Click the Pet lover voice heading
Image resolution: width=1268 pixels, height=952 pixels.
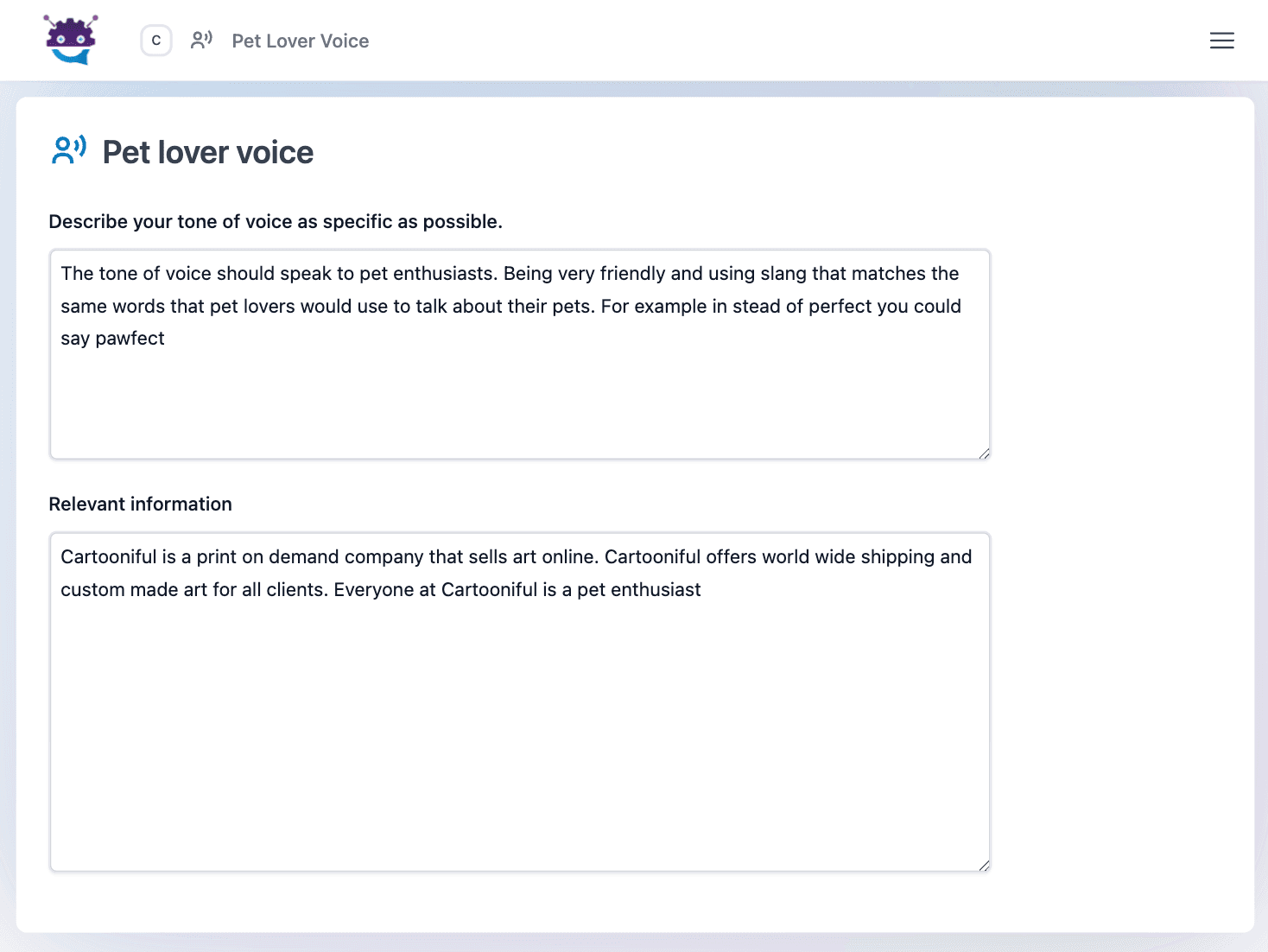pyautogui.click(x=208, y=152)
